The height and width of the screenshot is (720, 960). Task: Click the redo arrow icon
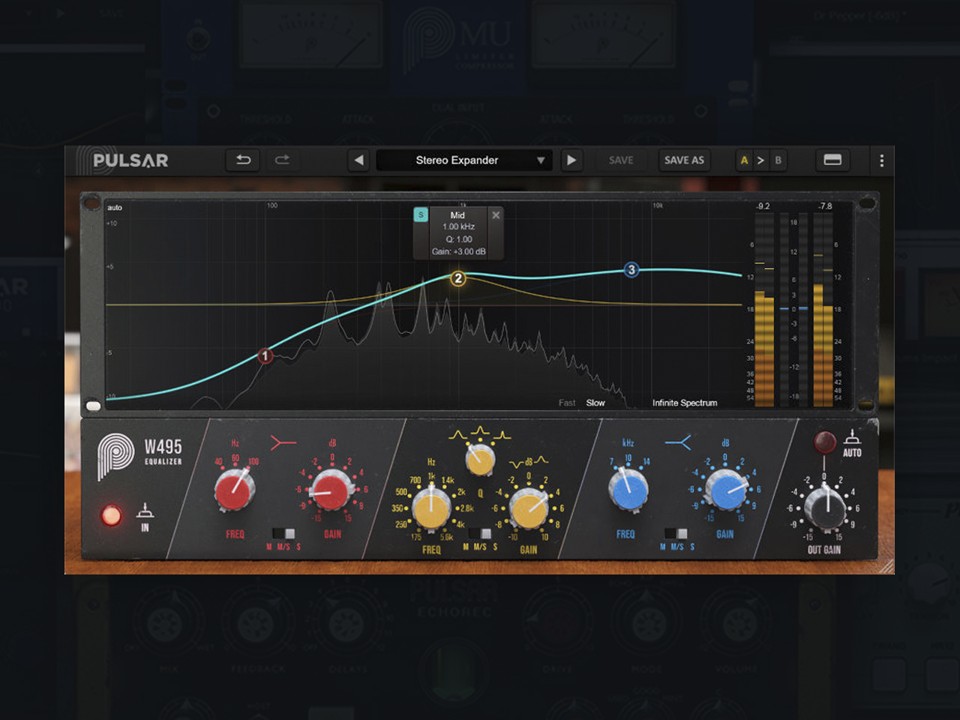point(284,160)
